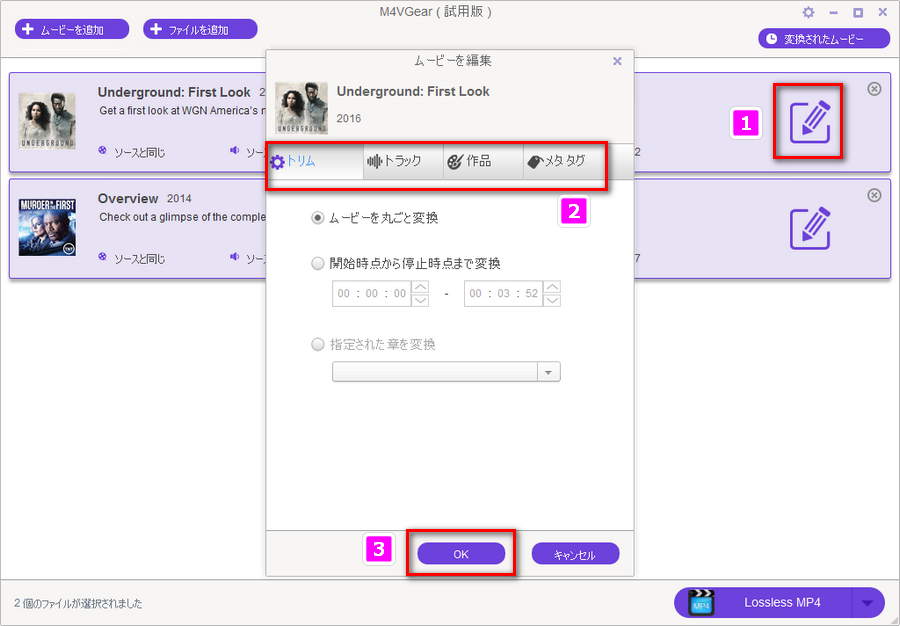Click the Overview title text
Image resolution: width=900 pixels, height=626 pixels.
(128, 199)
